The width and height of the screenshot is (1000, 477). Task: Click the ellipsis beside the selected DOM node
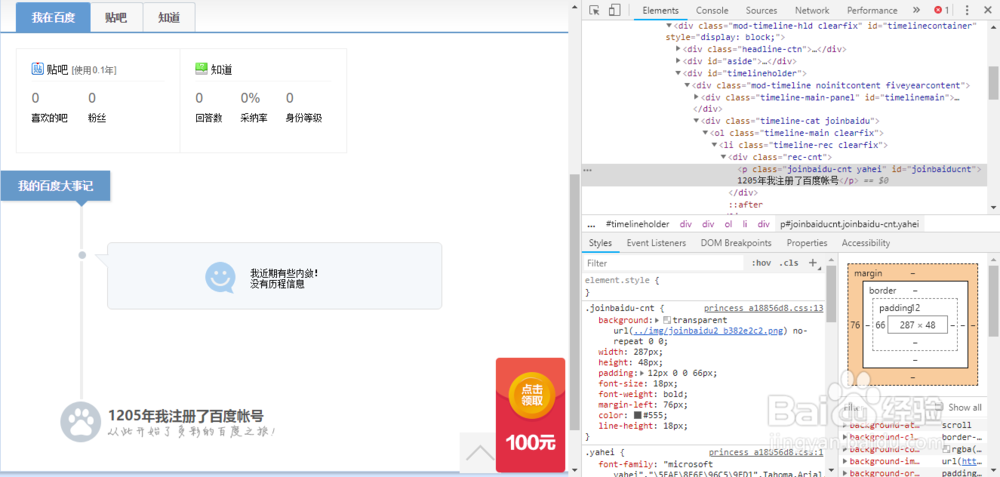click(587, 170)
